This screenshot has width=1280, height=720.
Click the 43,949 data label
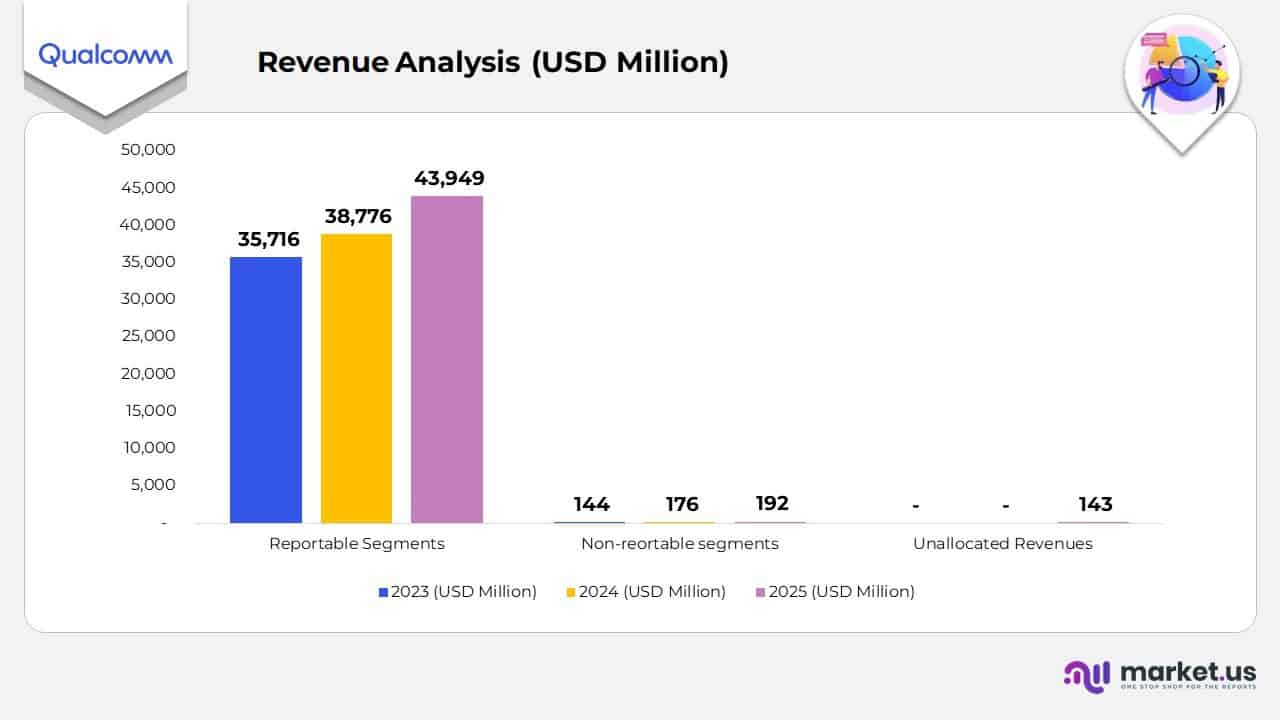coord(449,178)
